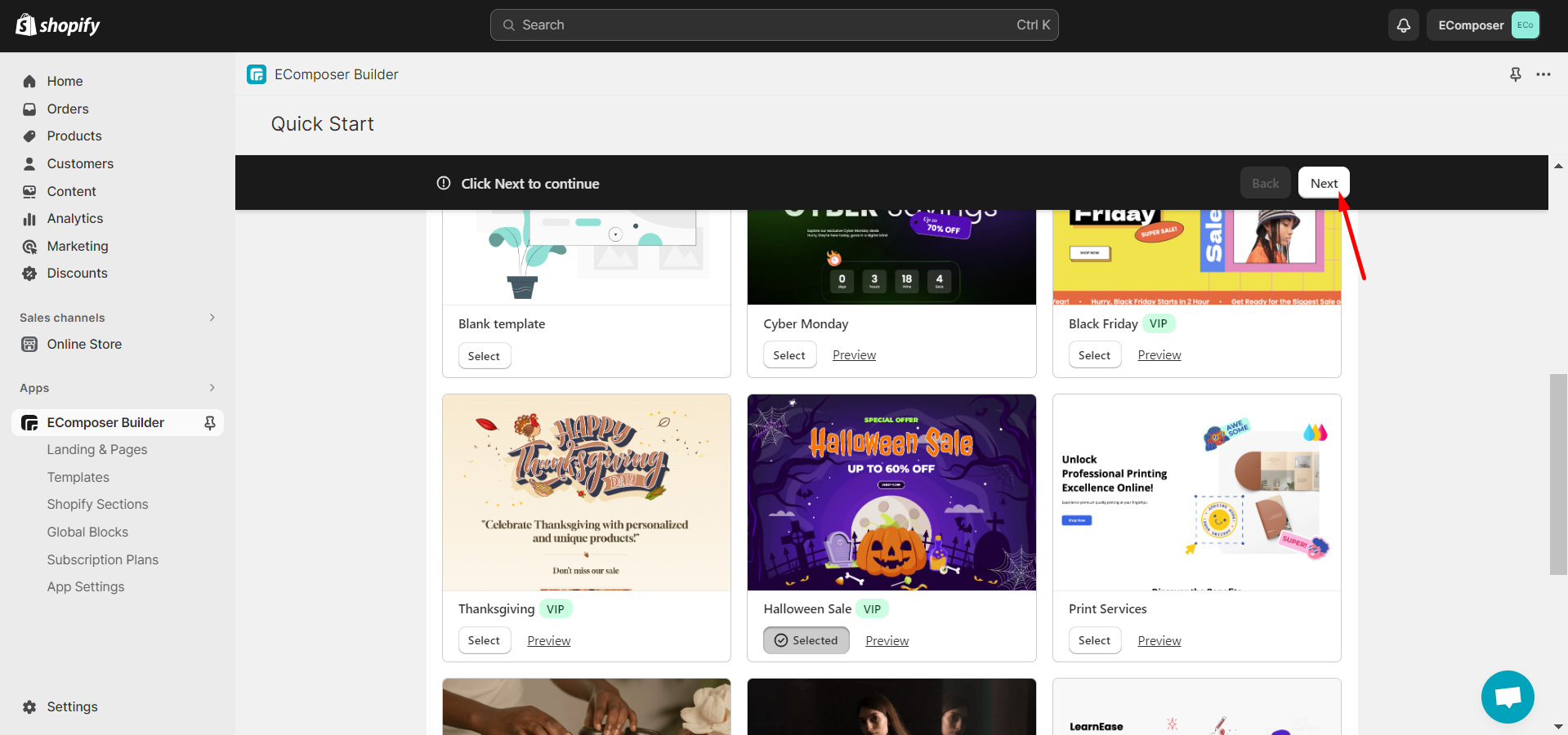Preview the Cyber Monday template
The width and height of the screenshot is (1568, 735).
(x=854, y=355)
